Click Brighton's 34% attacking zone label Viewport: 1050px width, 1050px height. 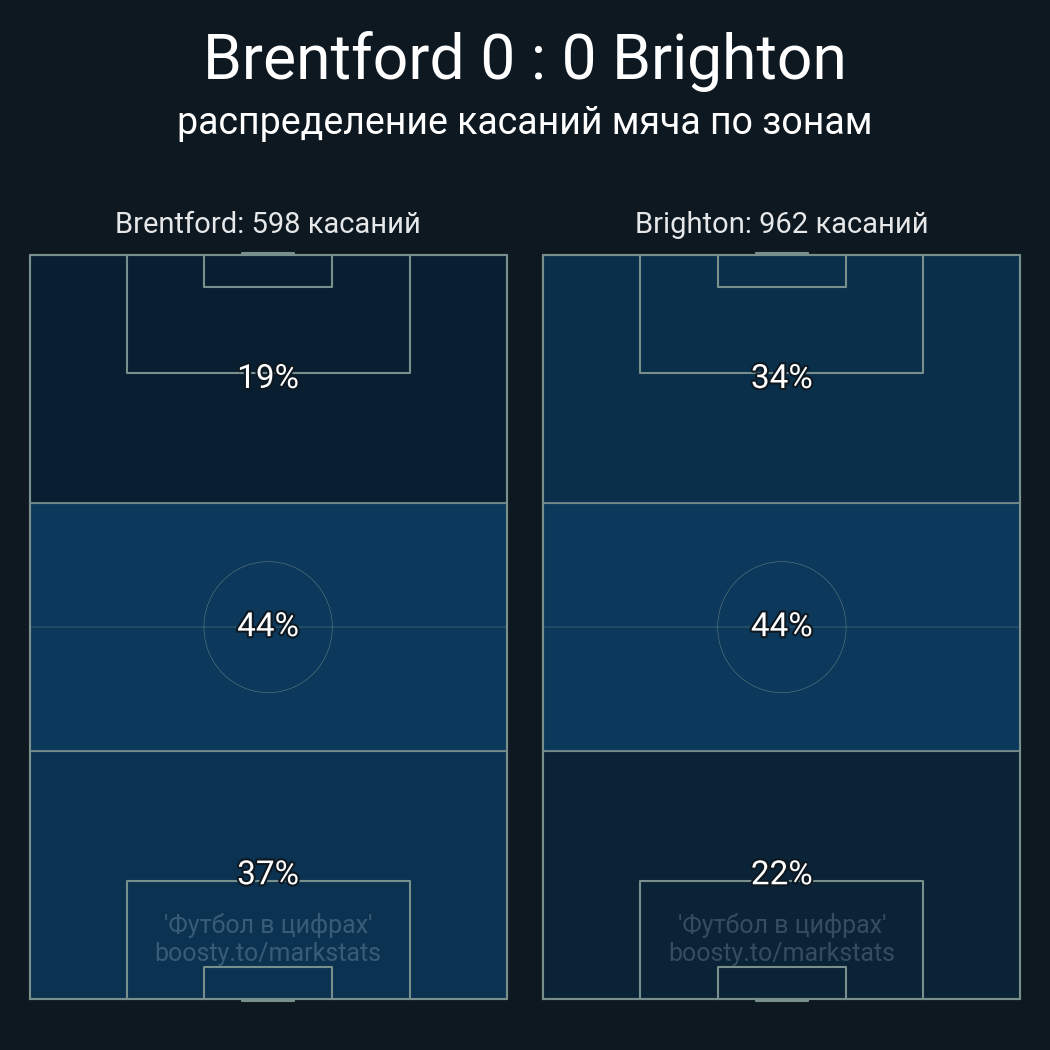tap(781, 377)
